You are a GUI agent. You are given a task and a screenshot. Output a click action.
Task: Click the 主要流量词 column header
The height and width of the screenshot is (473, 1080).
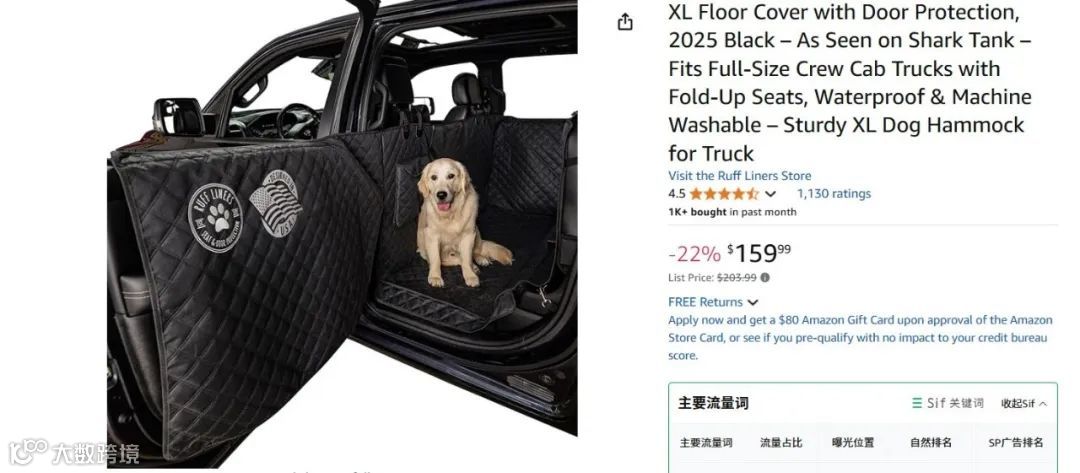(x=706, y=443)
